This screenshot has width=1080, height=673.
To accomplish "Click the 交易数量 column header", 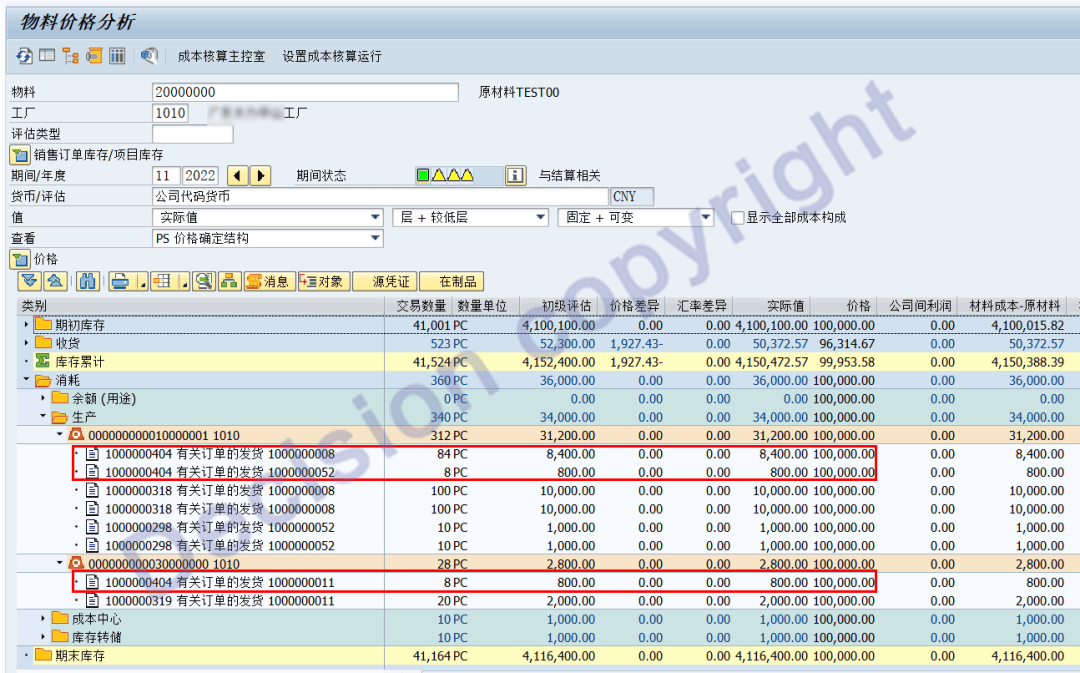I will click(x=418, y=306).
